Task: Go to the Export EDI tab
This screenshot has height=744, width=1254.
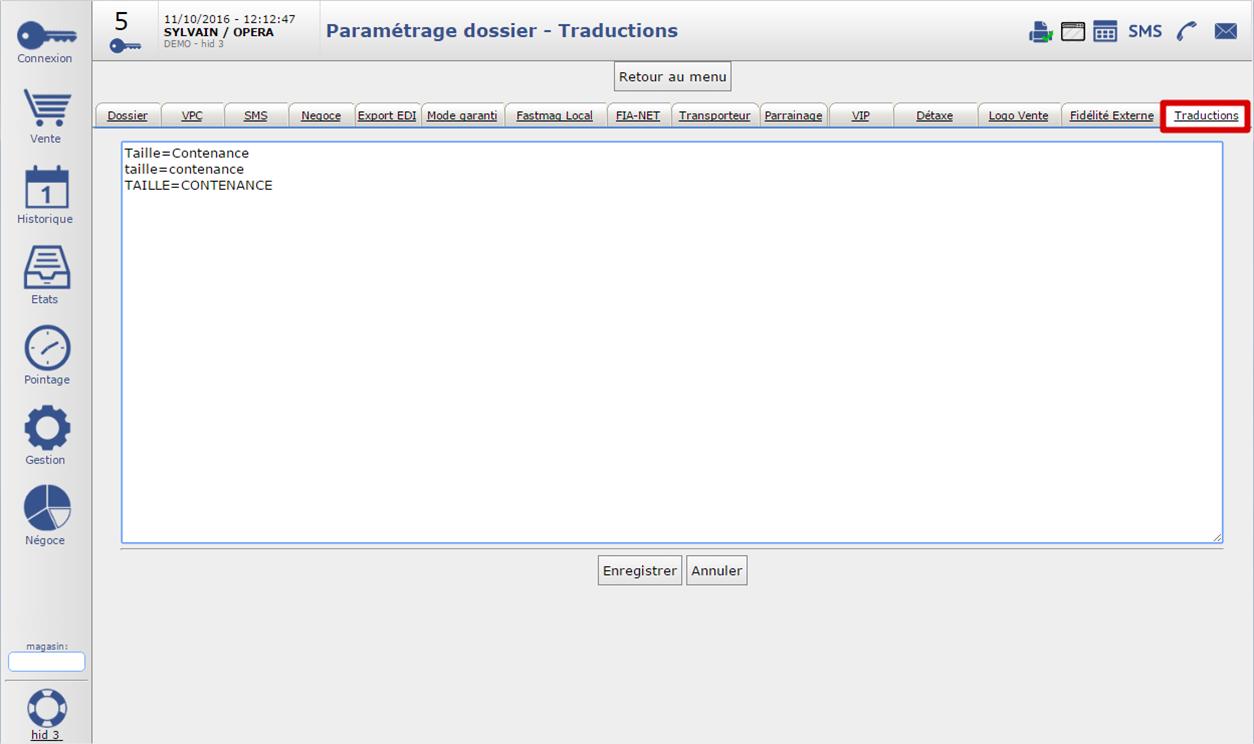Action: (x=387, y=116)
